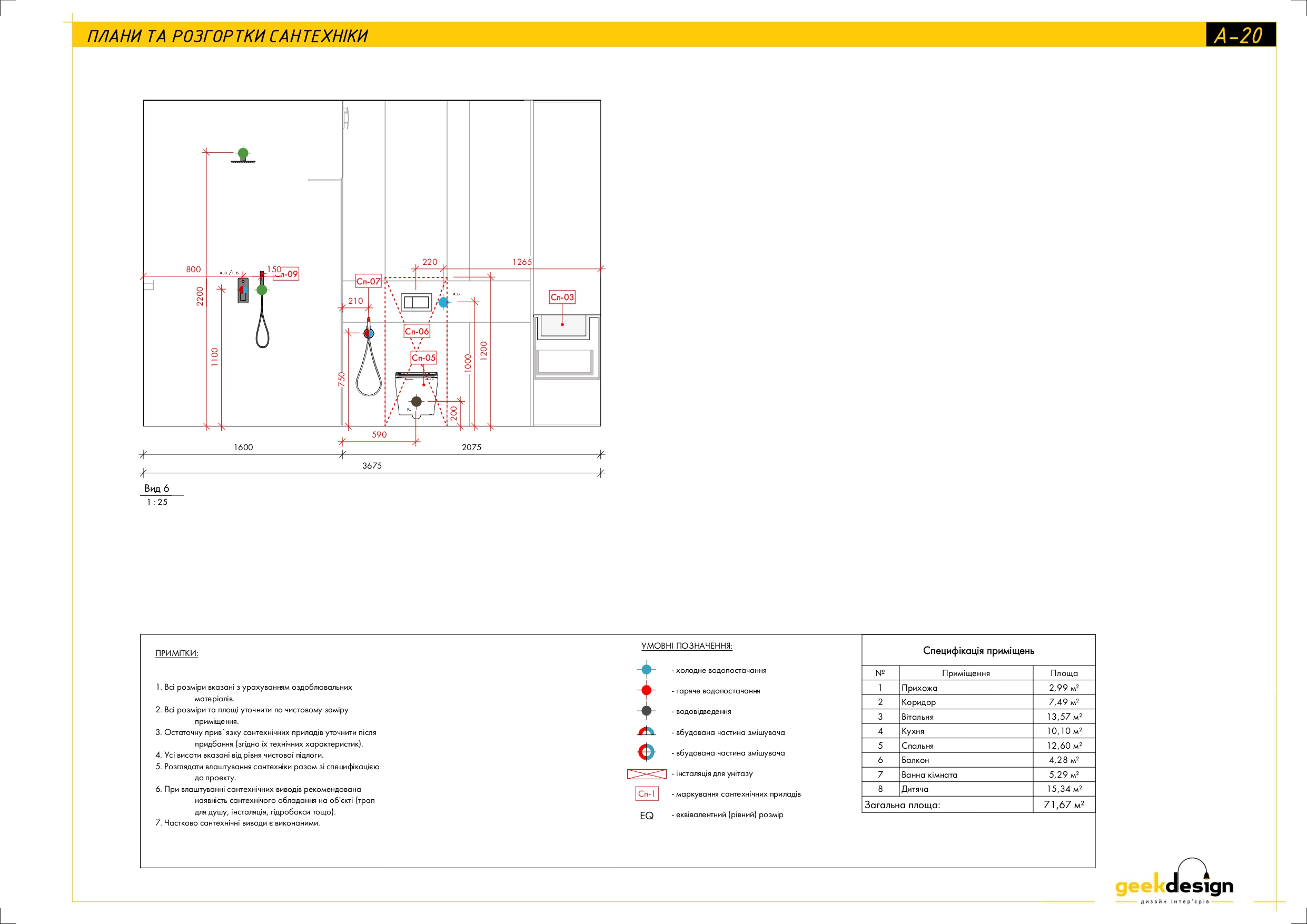Select the 1100 height dimension
Screen dimensions: 1307x924
tap(215, 357)
